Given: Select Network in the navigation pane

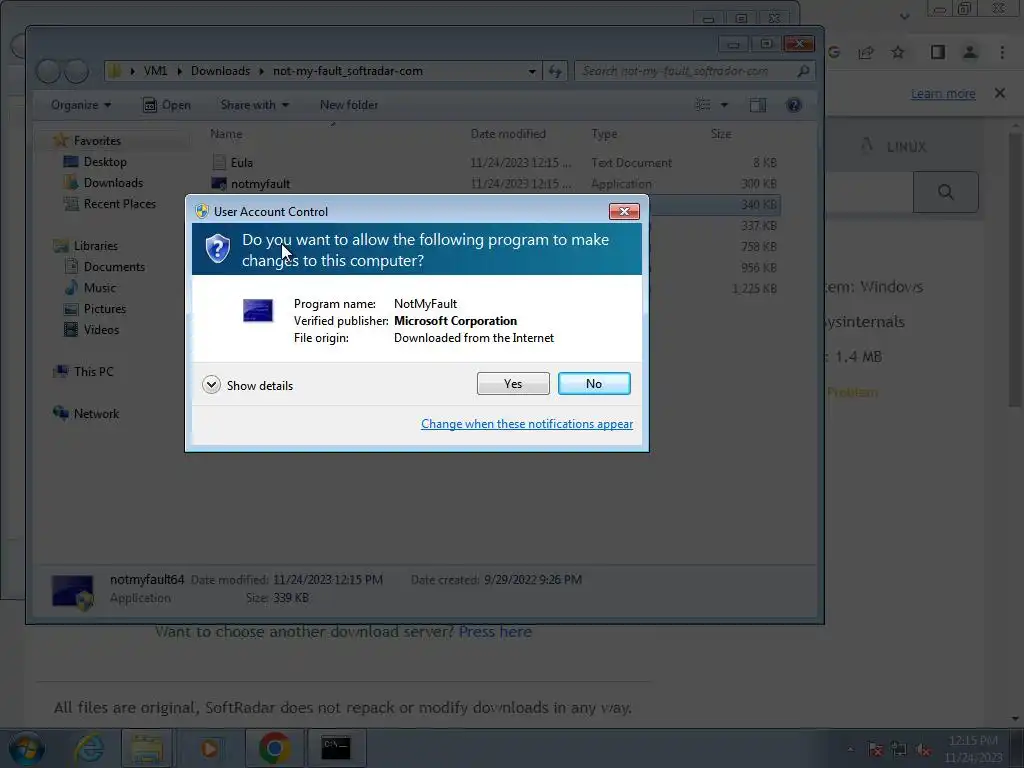Looking at the screenshot, I should point(96,414).
